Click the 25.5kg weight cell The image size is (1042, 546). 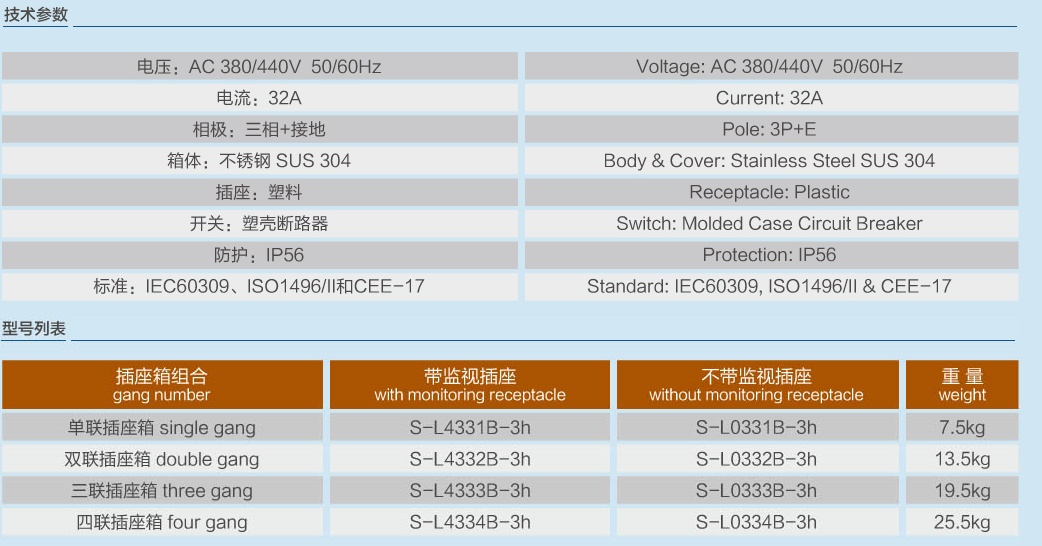(x=962, y=522)
